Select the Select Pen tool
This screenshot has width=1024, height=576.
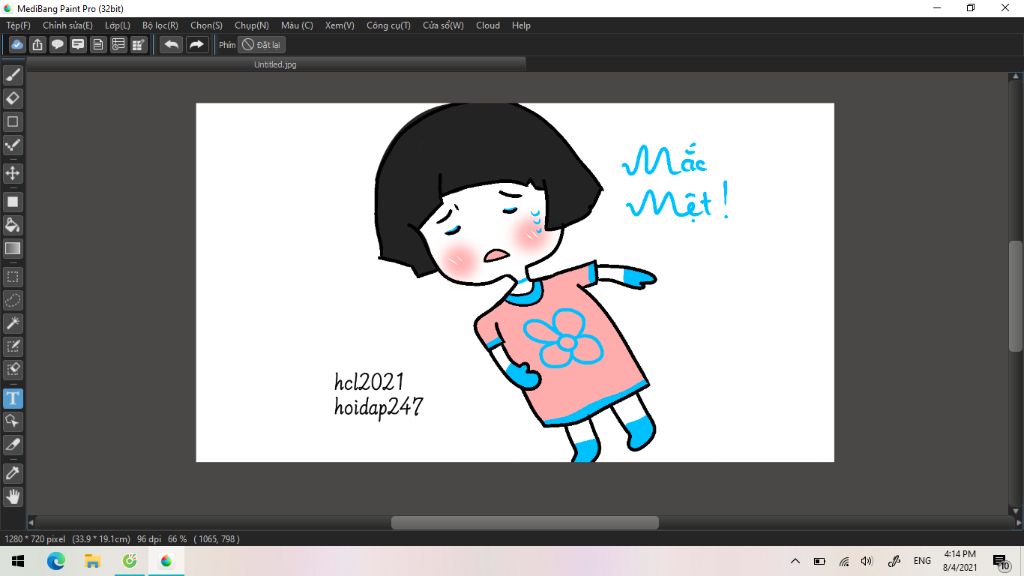(12, 346)
